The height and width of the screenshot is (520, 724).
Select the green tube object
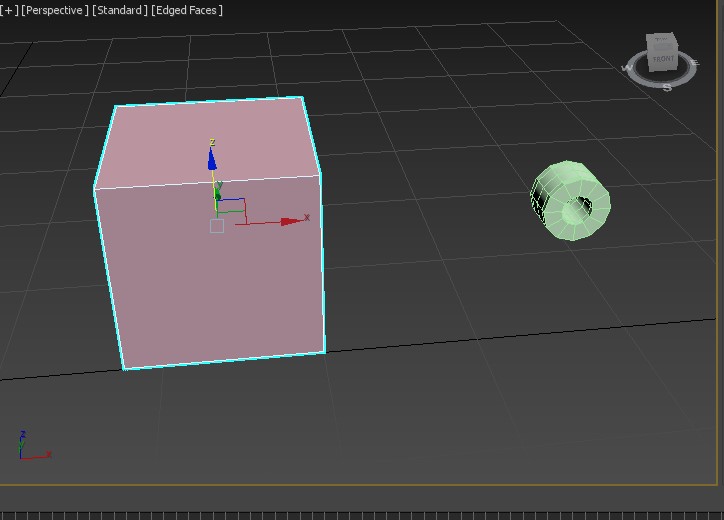[571, 200]
